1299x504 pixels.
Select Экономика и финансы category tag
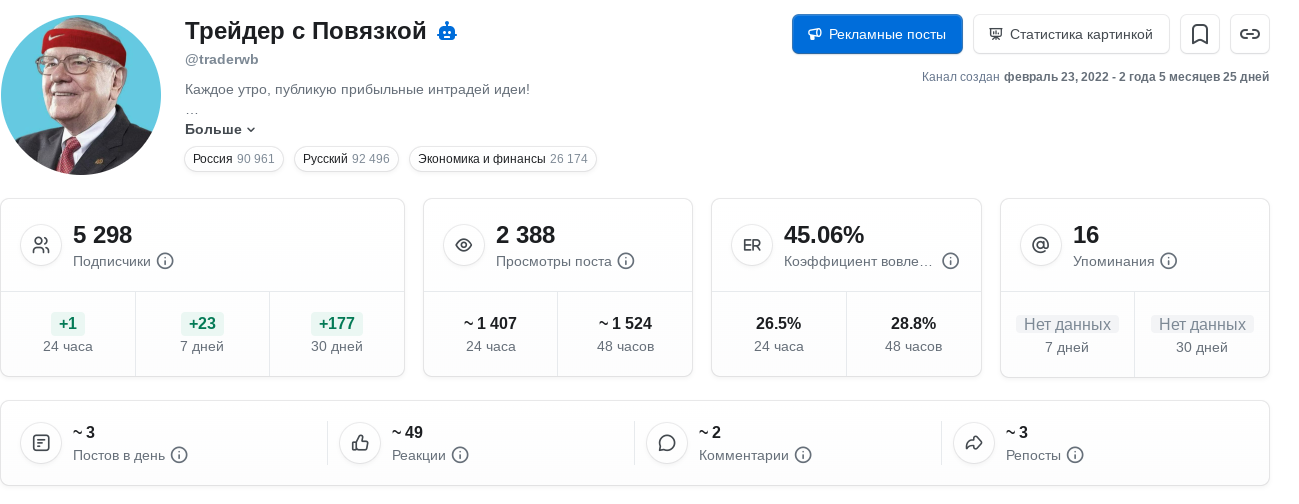point(502,159)
